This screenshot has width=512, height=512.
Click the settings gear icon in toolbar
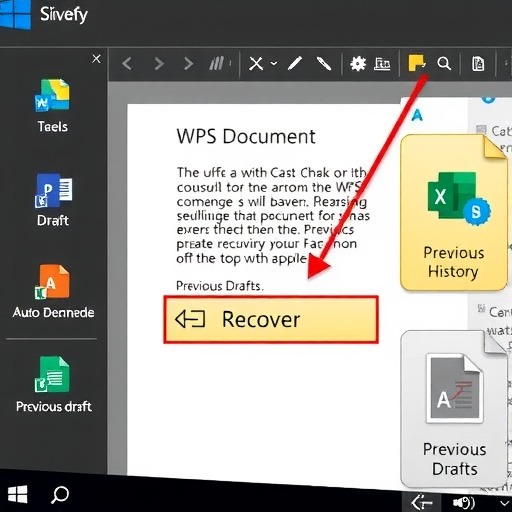[358, 63]
